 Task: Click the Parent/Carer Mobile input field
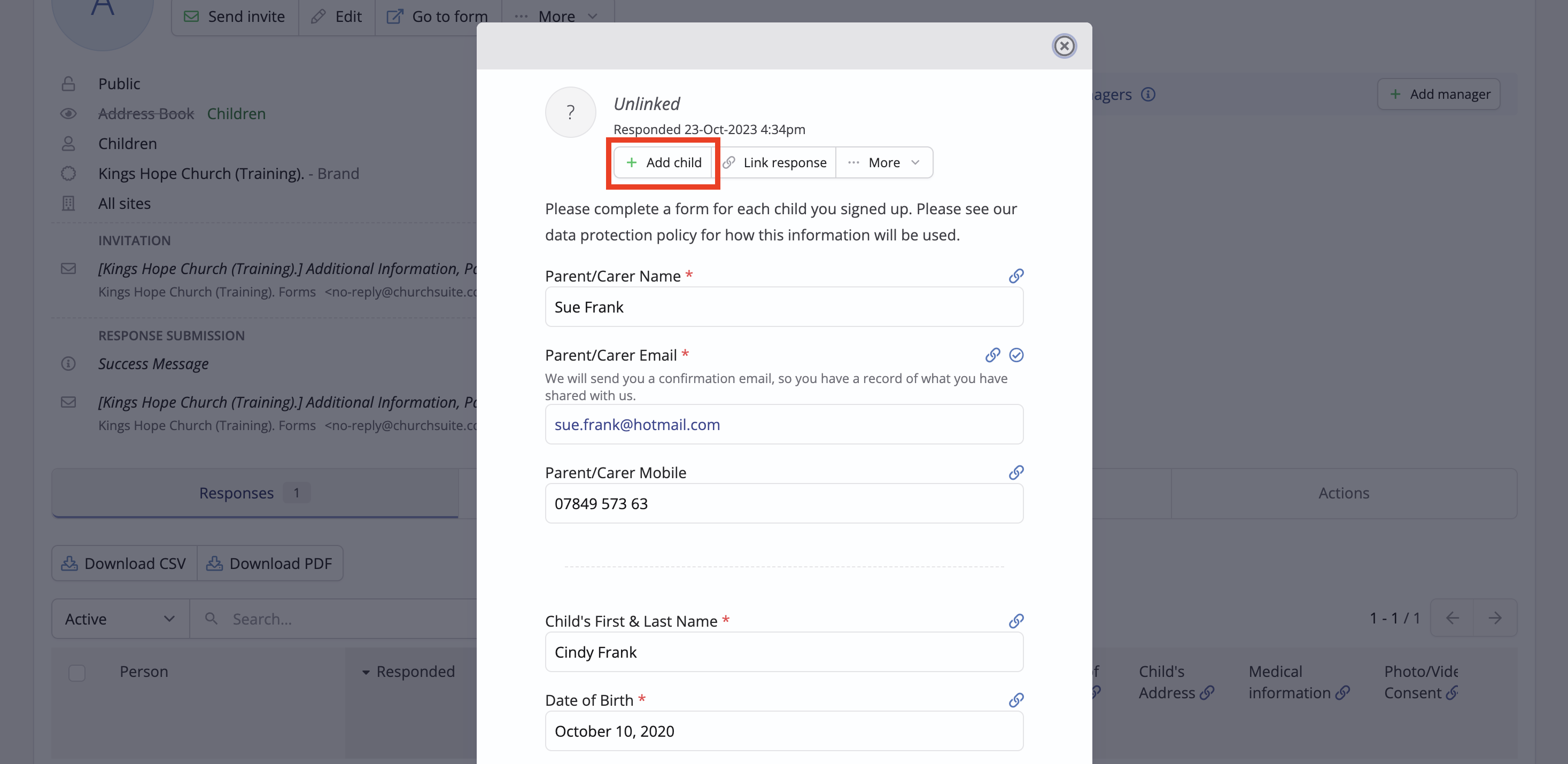point(783,504)
